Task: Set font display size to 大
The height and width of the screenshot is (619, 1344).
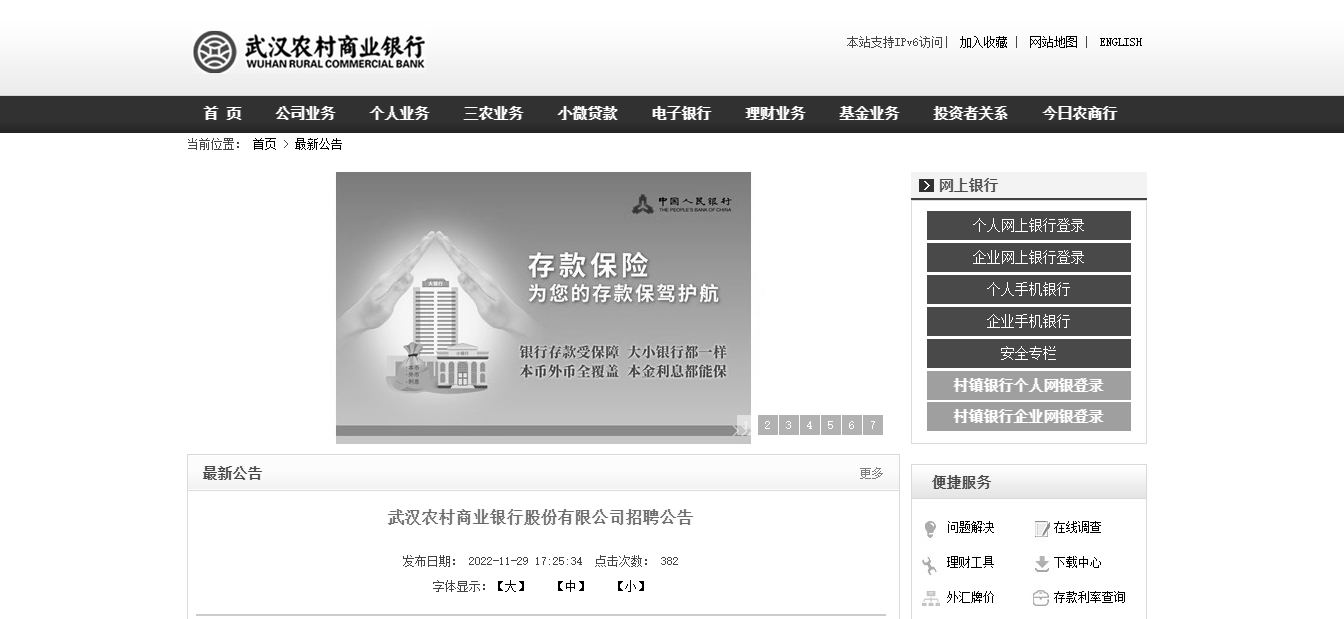Action: coord(510,586)
